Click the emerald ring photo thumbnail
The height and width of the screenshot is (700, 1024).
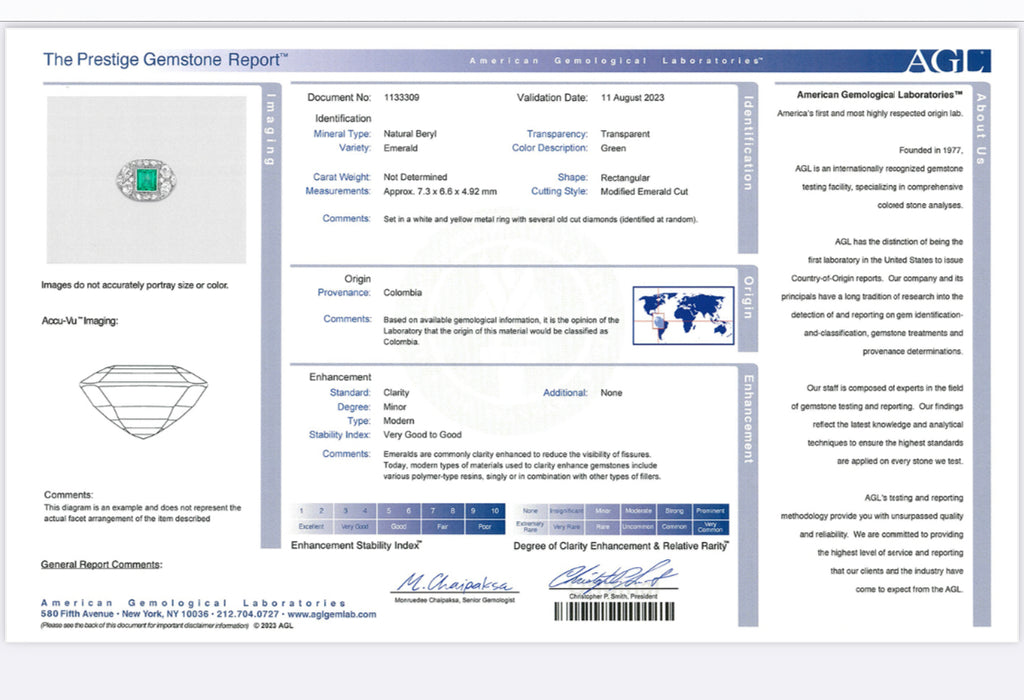click(x=146, y=179)
